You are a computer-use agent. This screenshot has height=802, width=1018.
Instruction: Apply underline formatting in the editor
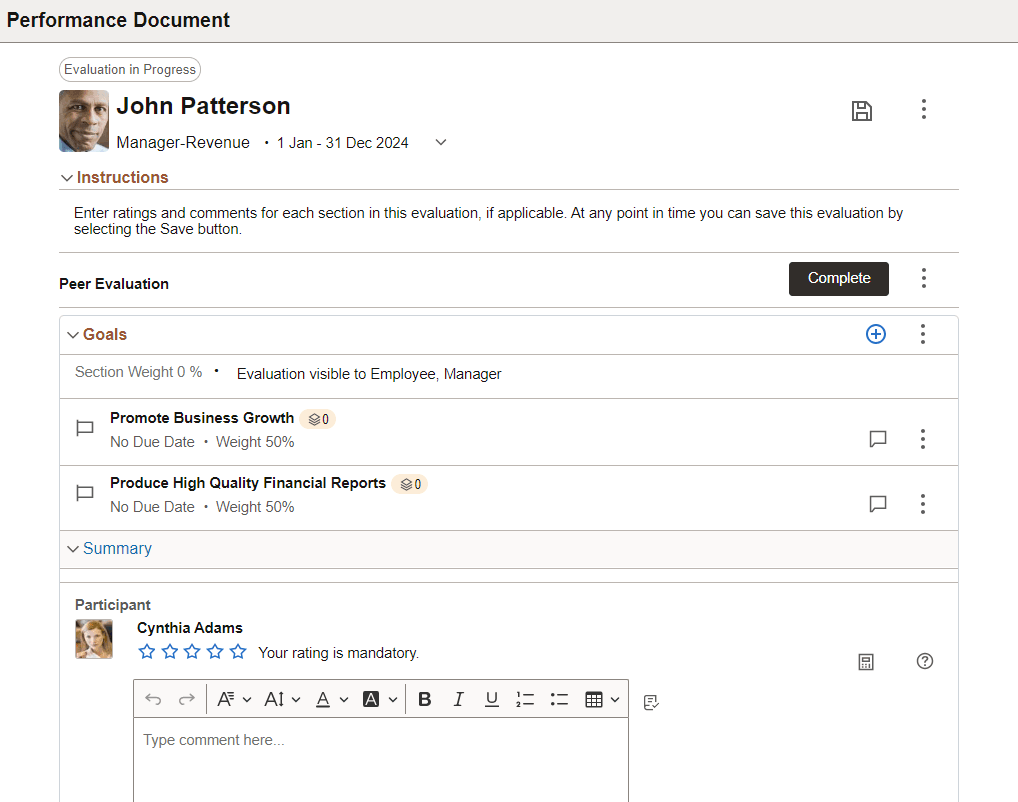(491, 699)
